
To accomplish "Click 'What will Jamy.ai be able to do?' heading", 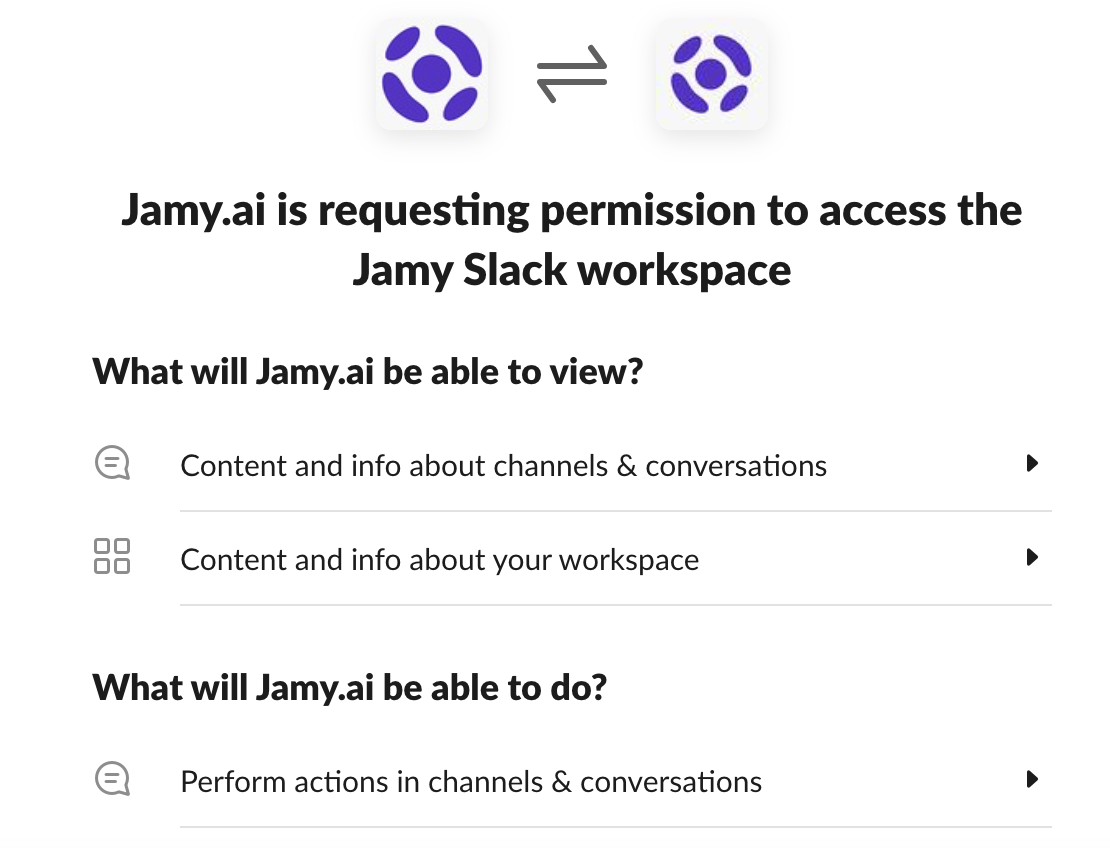I will (x=350, y=688).
